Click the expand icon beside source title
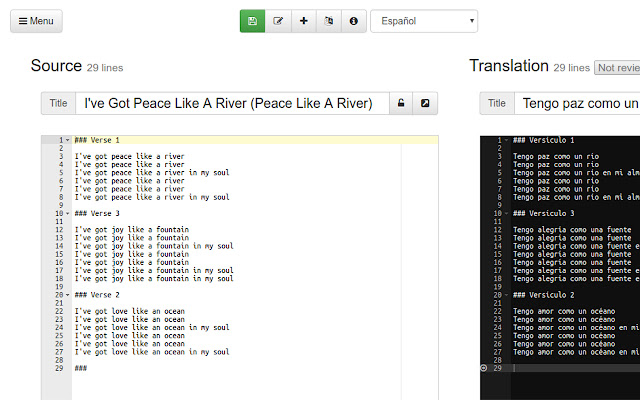Image resolution: width=640 pixels, height=400 pixels. click(x=425, y=103)
